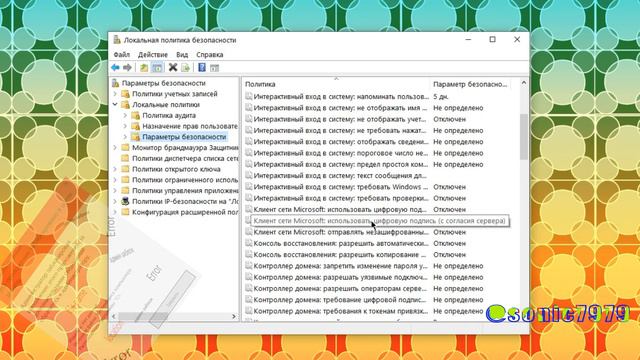
Task: Expand the Политики открытого ключа node
Action: (115, 169)
